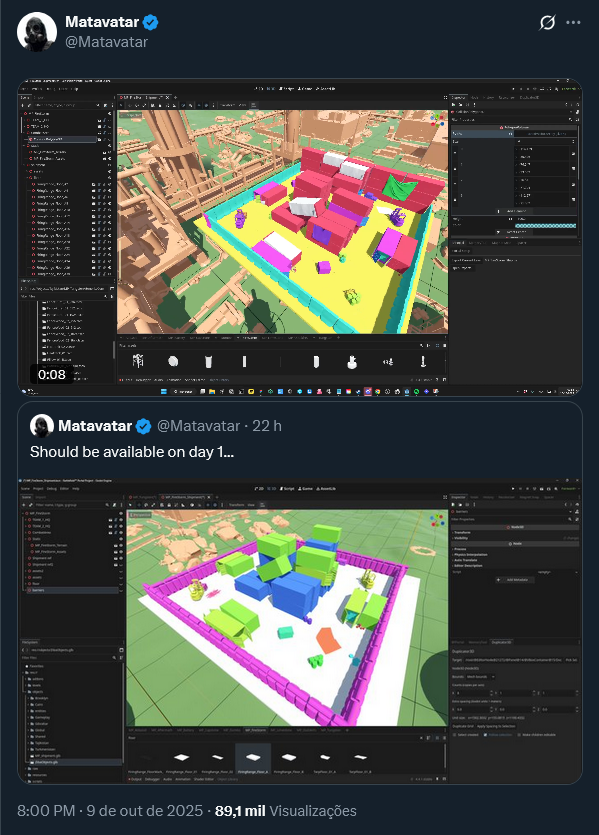Toggle visibility eye of MP_FireStorm_Terrain node
Screen dimensions: 599x835
pos(121,545)
